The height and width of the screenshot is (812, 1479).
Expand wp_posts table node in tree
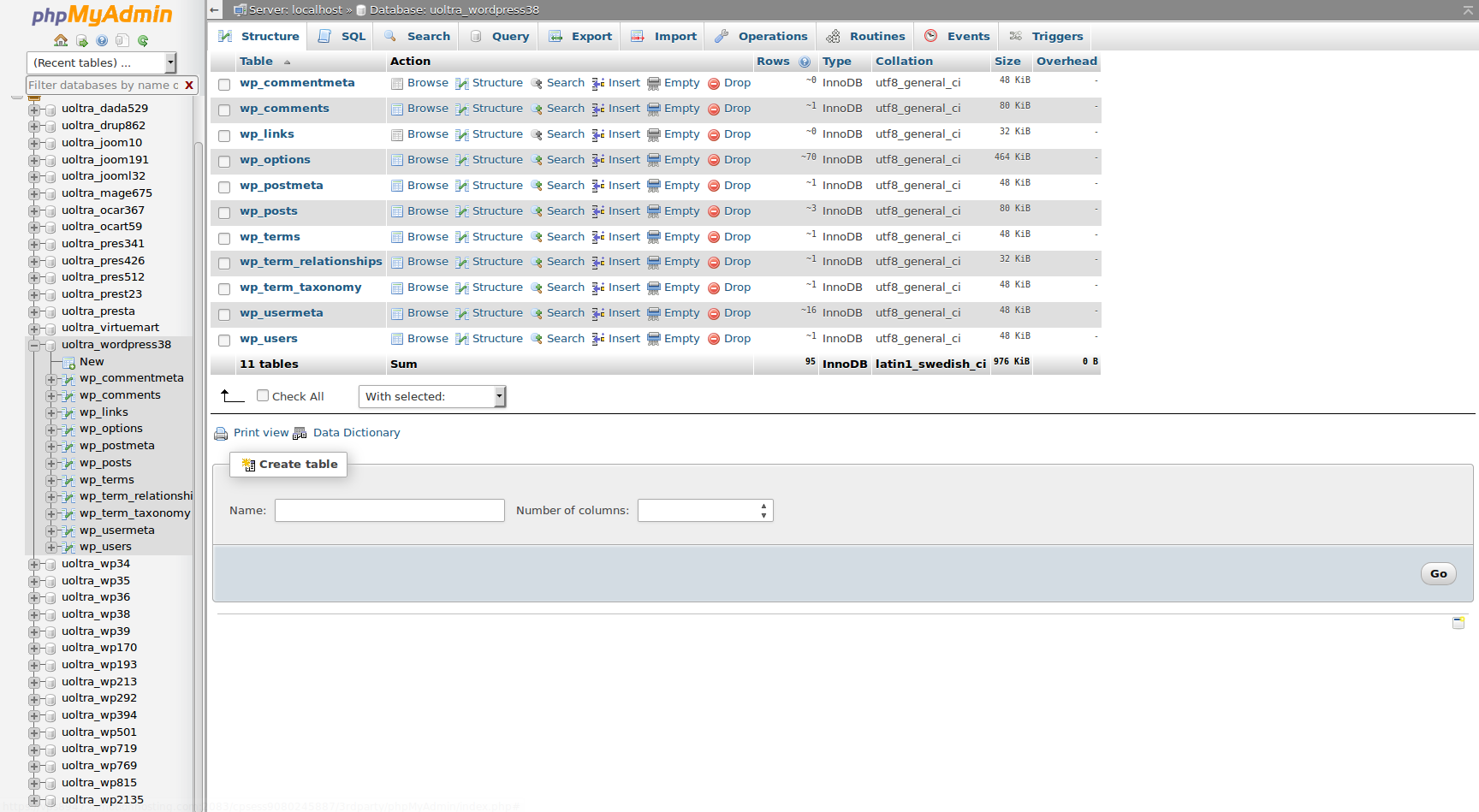(x=51, y=463)
